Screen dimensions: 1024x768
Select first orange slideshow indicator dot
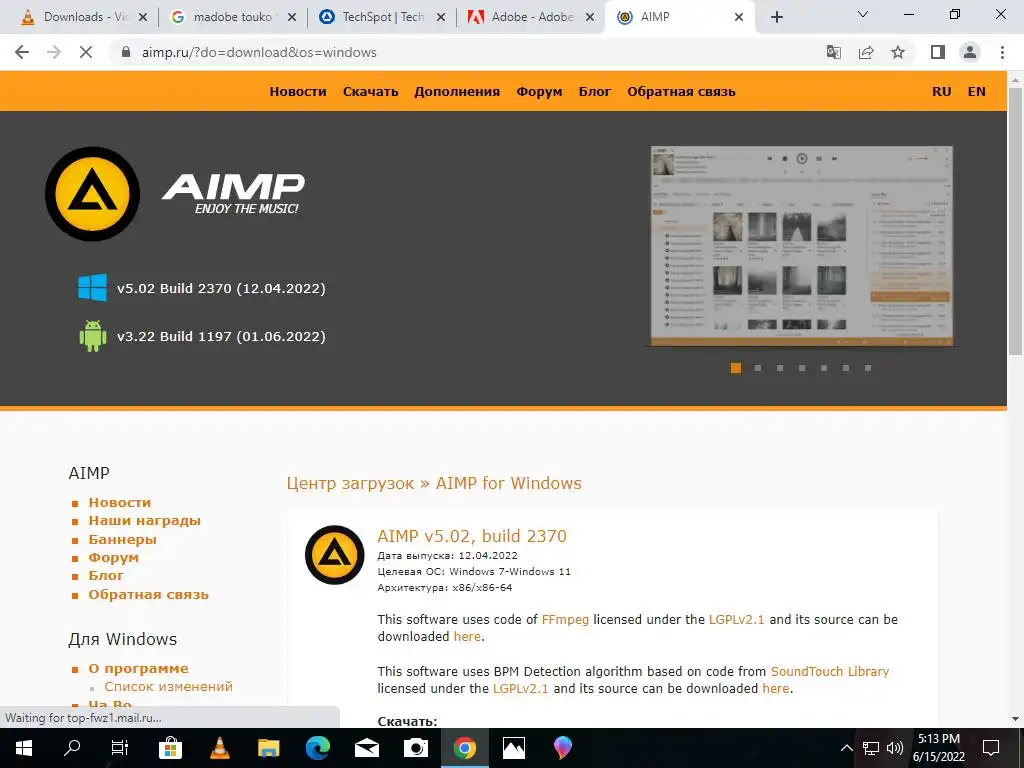click(x=735, y=368)
